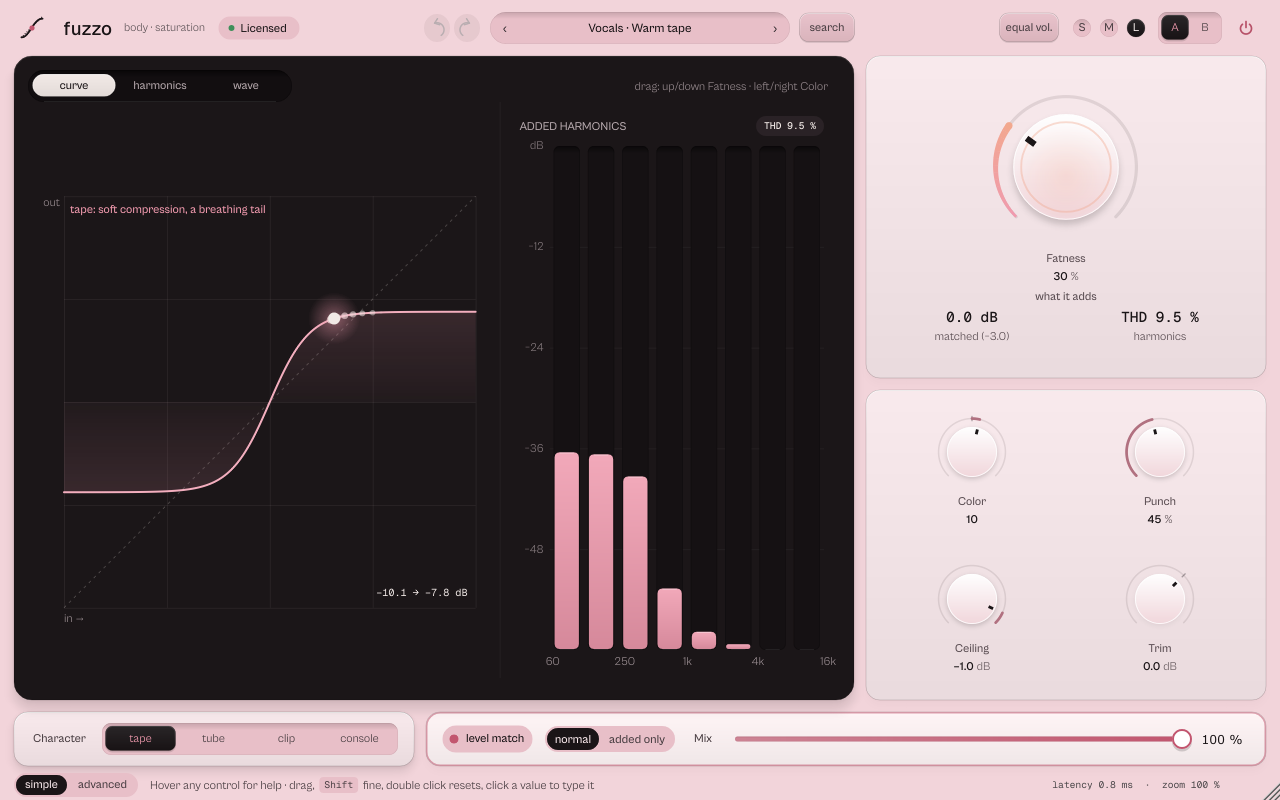This screenshot has width=1280, height=800.
Task: Click the Fatness knob
Action: pos(1065,166)
